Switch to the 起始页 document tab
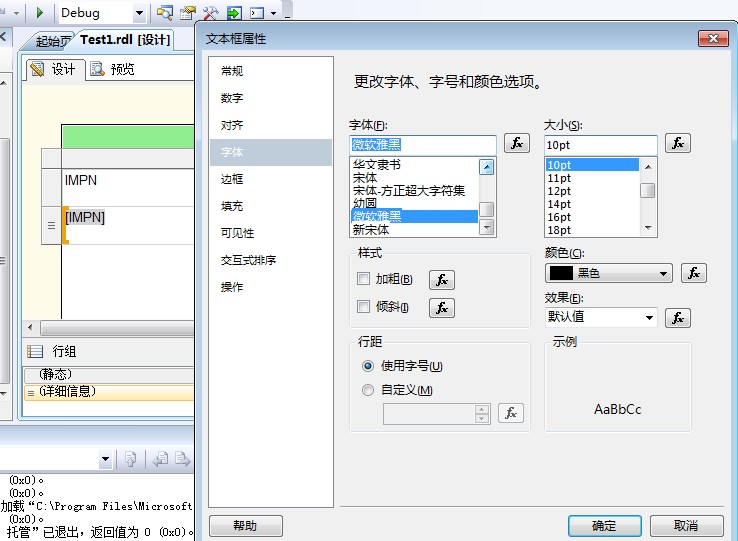The width and height of the screenshot is (738, 541). tap(52, 41)
